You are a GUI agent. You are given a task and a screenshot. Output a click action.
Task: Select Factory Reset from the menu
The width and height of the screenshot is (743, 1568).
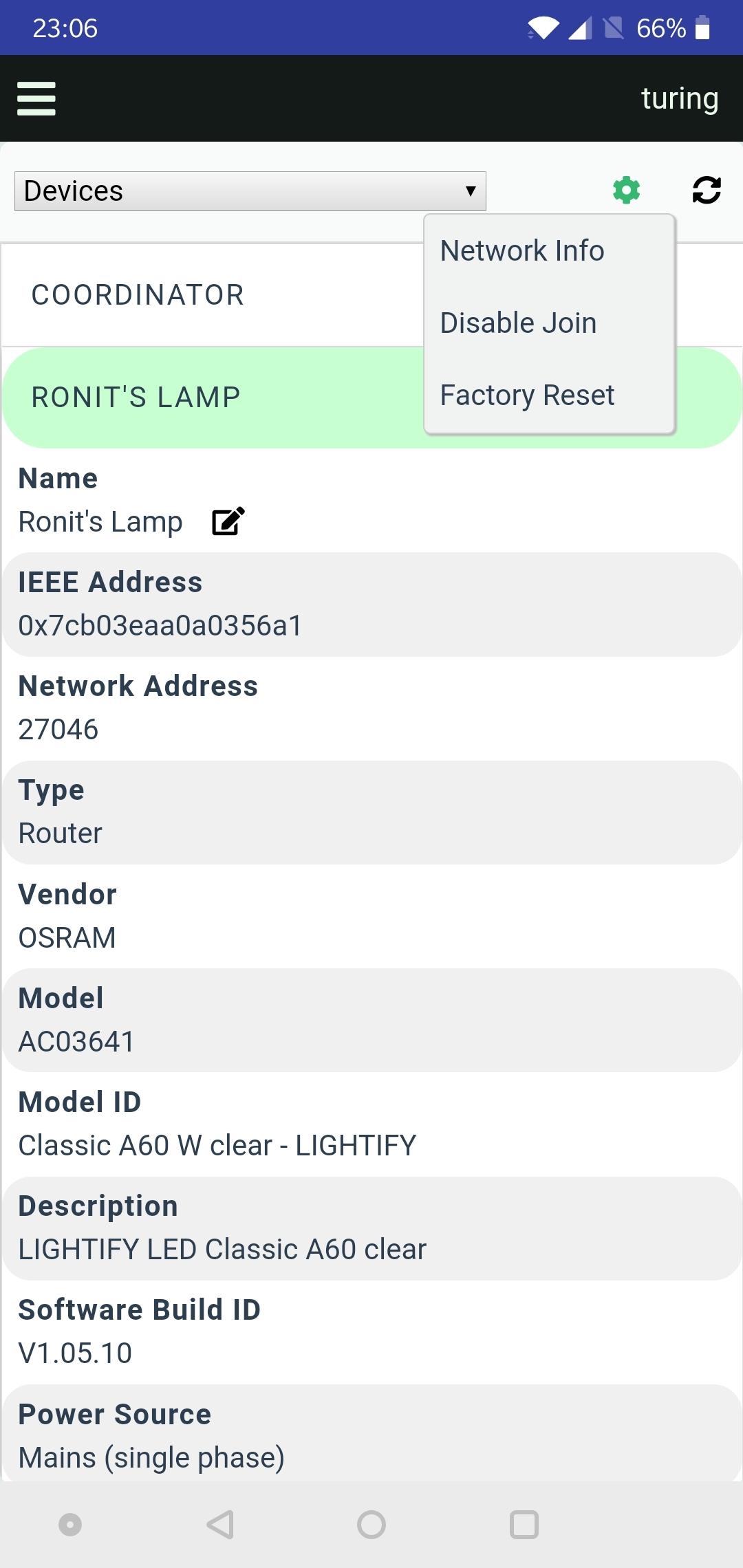coord(527,395)
